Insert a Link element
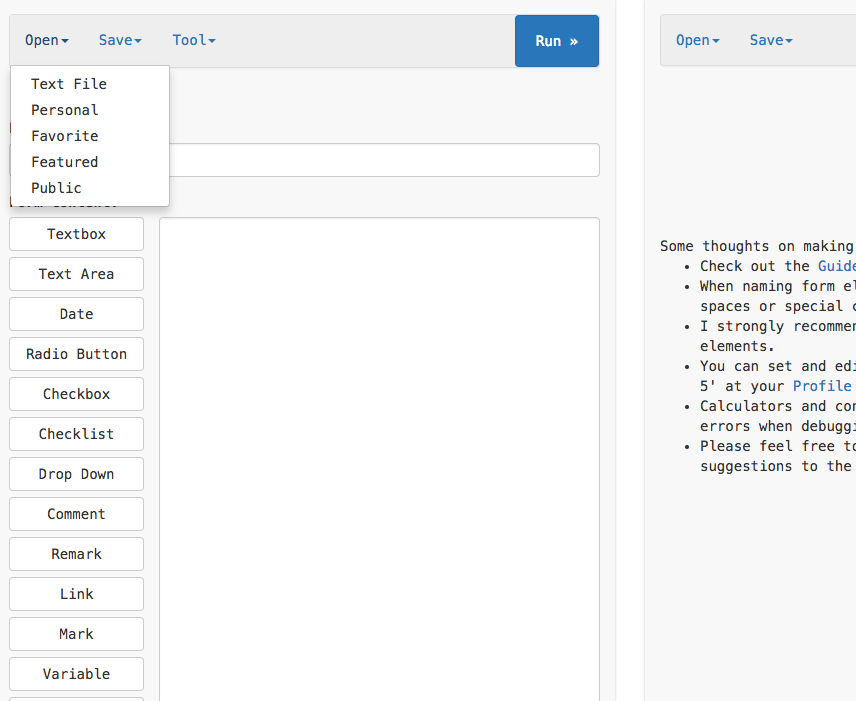 click(x=76, y=594)
